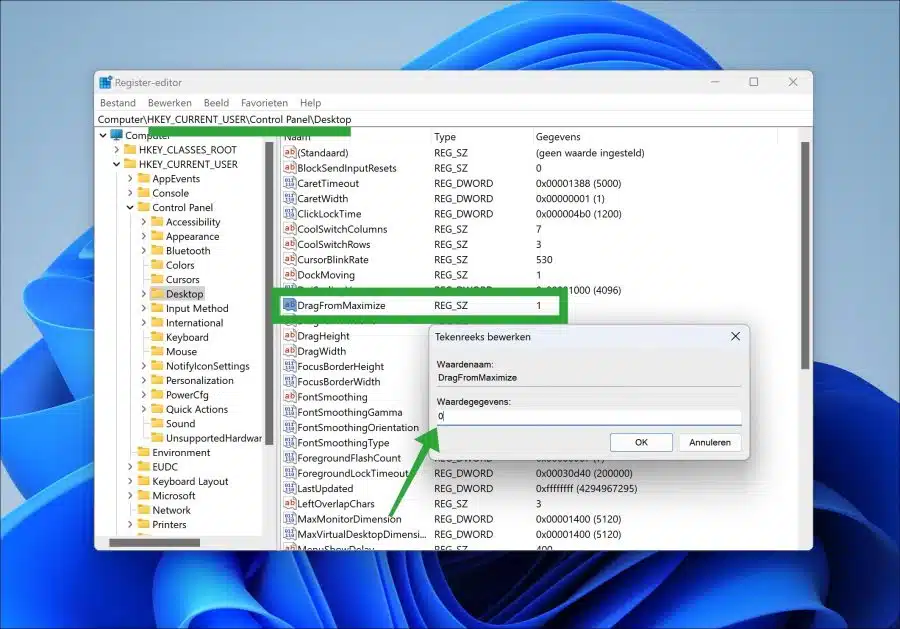The height and width of the screenshot is (629, 900).
Task: Open the Beeld menu
Action: (x=216, y=103)
